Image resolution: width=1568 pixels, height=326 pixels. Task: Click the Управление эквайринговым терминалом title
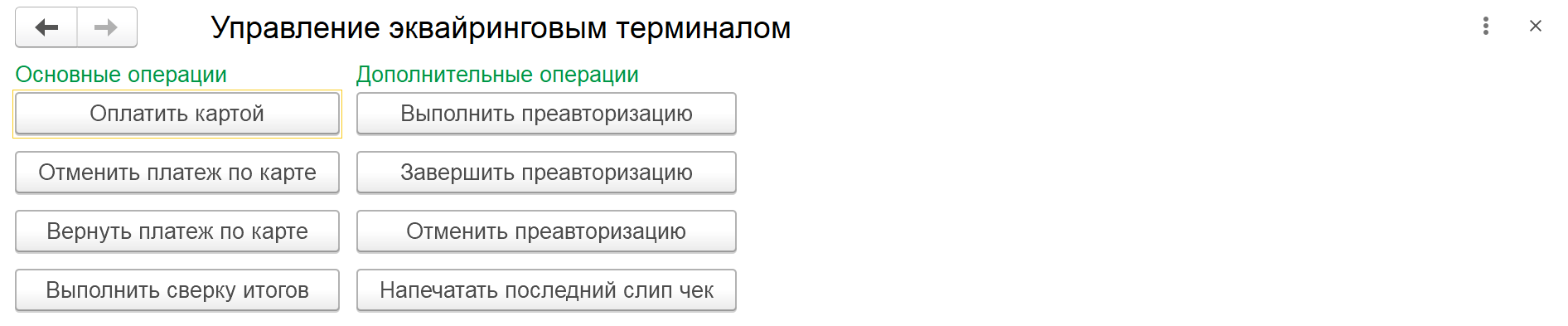pos(501,28)
